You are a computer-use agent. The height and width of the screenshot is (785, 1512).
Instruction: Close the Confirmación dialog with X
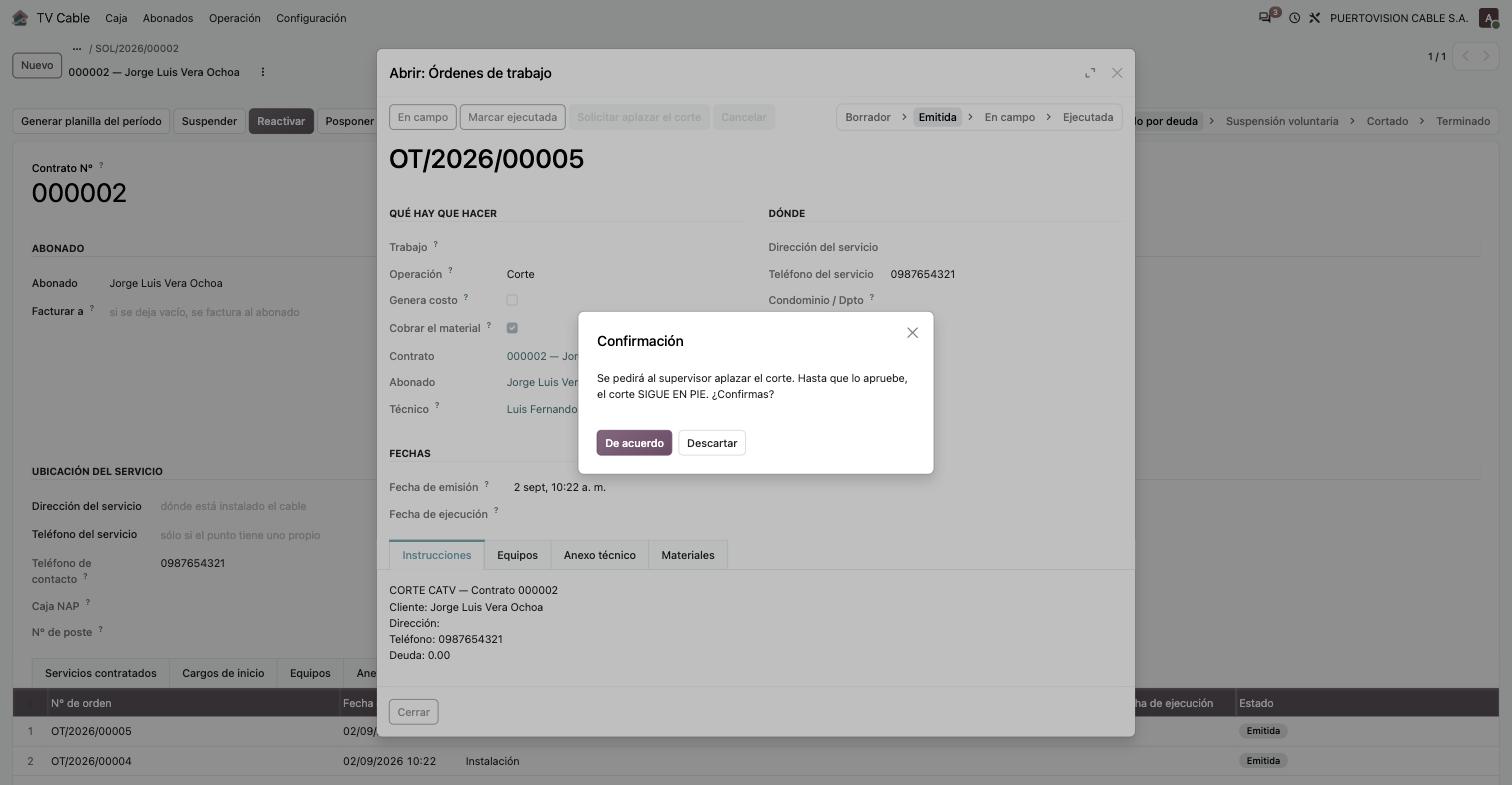[x=912, y=333]
